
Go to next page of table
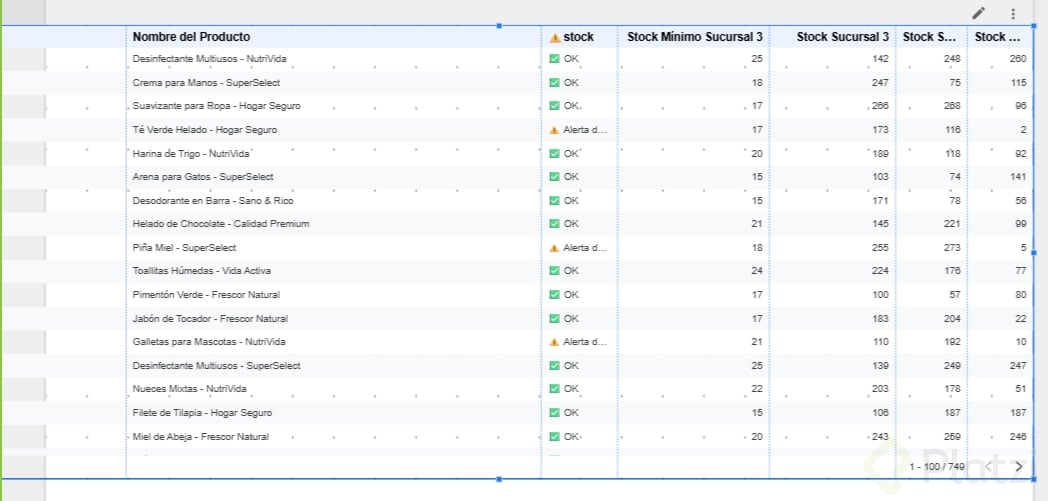[x=1019, y=466]
